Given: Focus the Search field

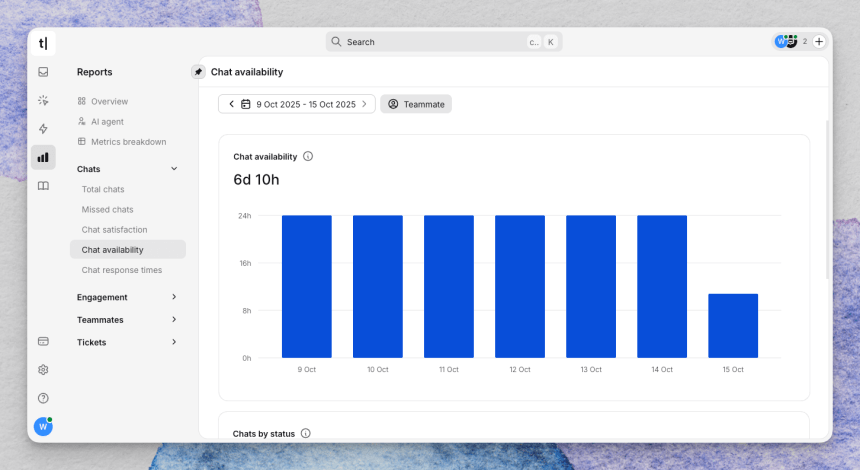Looking at the screenshot, I should 444,42.
